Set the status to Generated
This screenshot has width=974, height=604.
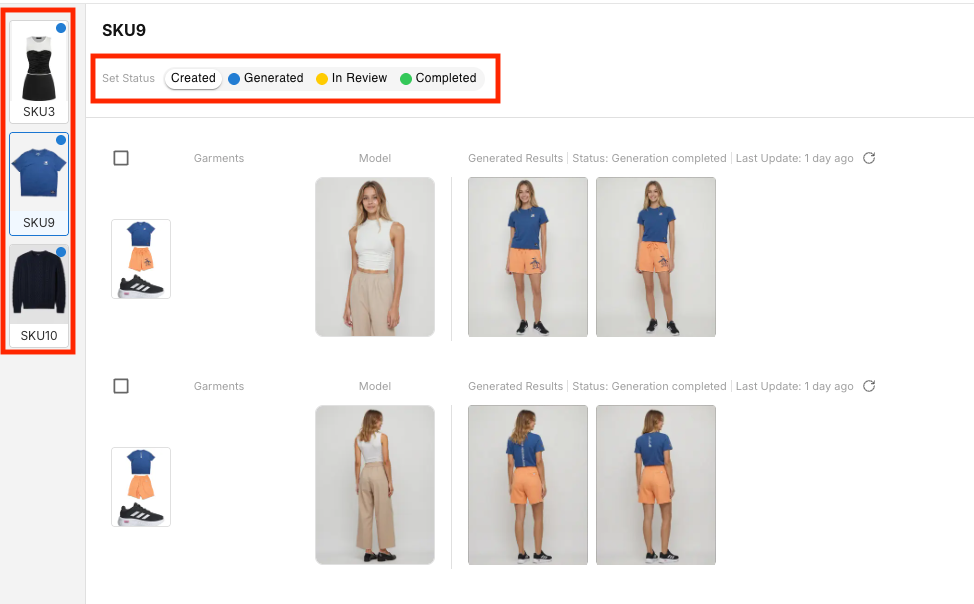(x=272, y=78)
